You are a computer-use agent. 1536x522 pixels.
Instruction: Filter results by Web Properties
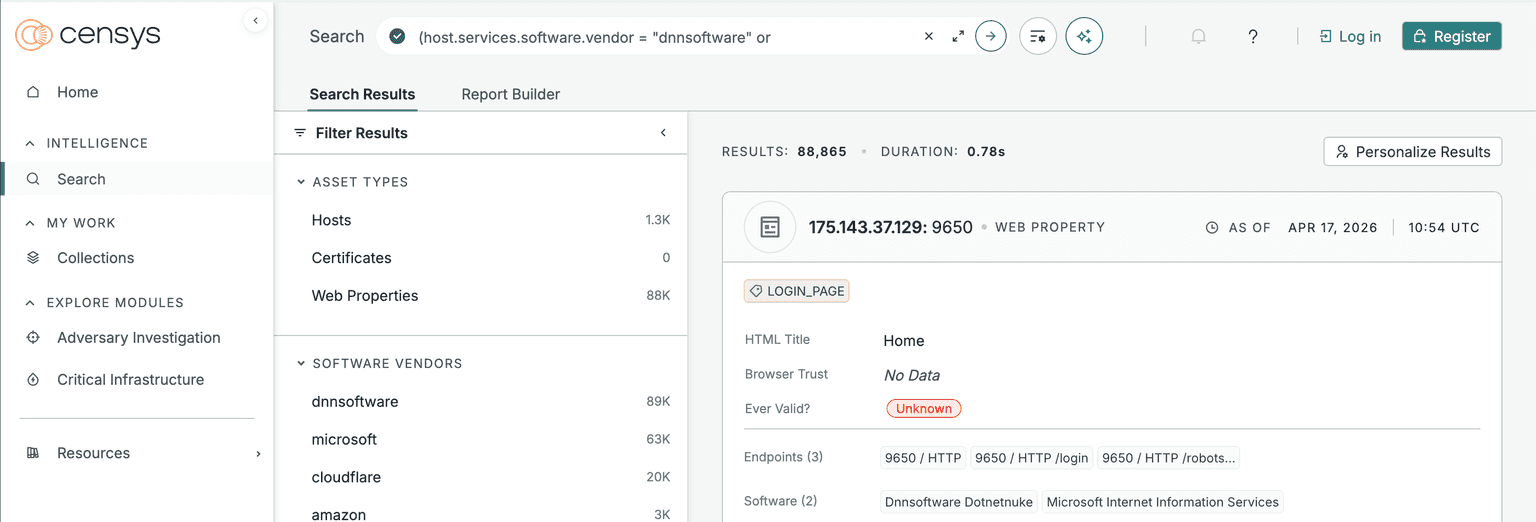(365, 296)
